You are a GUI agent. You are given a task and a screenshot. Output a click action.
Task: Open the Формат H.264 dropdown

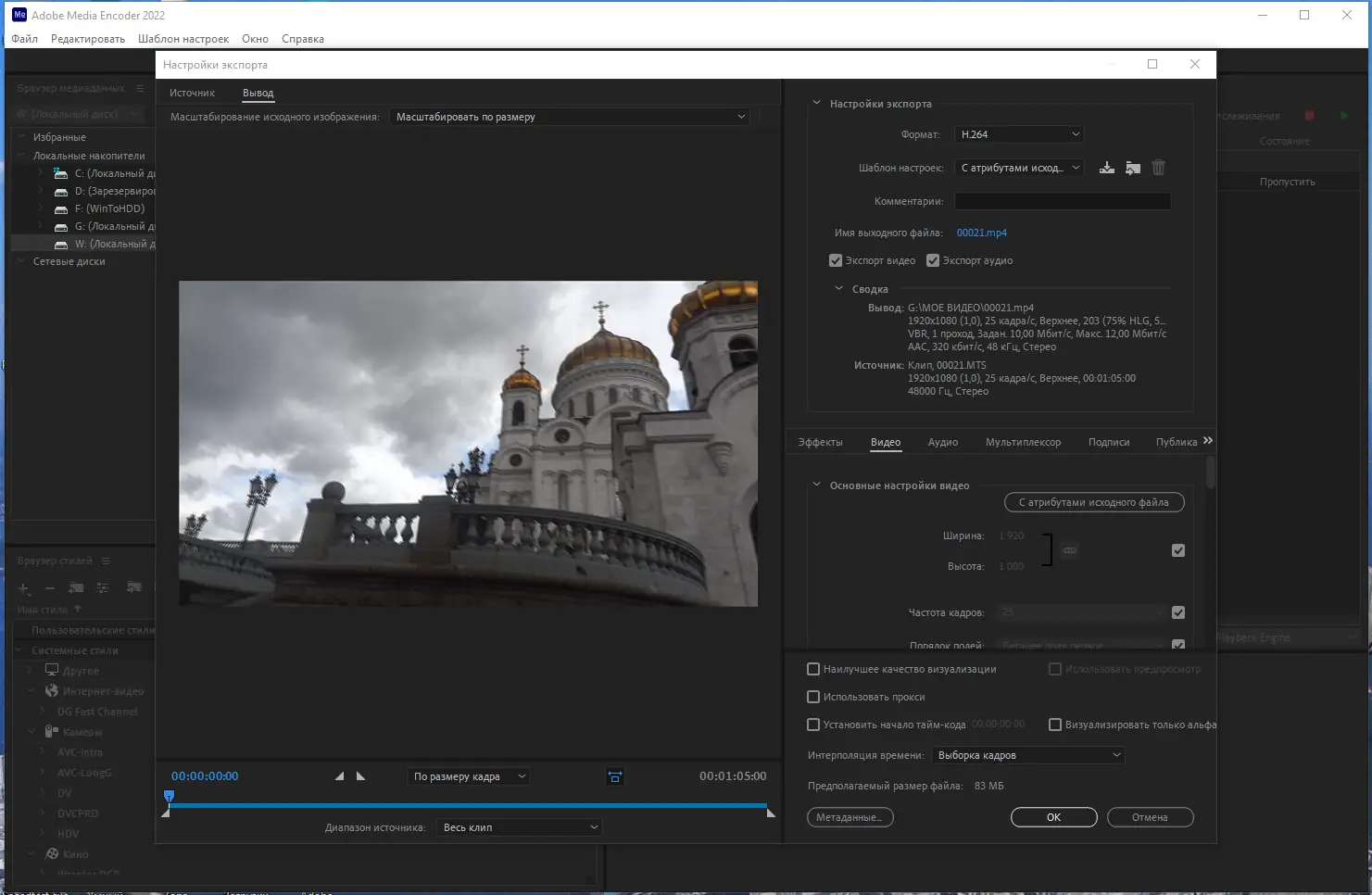point(1019,134)
